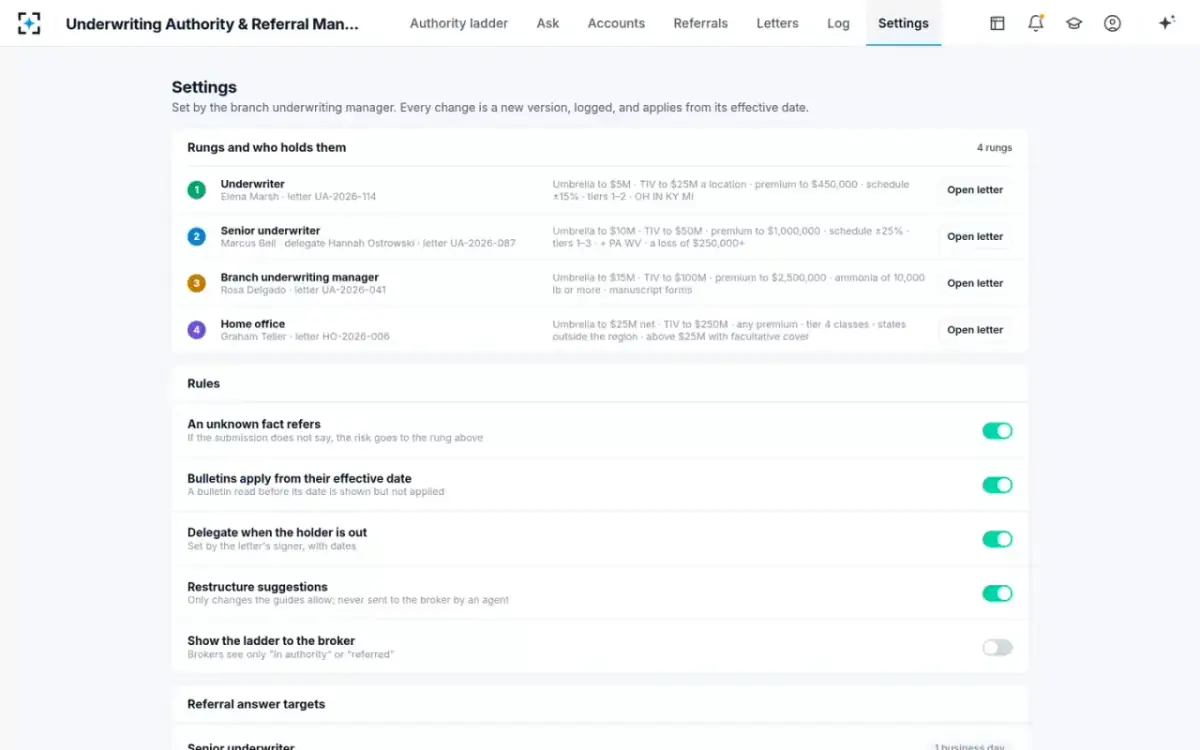This screenshot has width=1200, height=750.
Task: Open the sparkle assistant icon
Action: [x=1166, y=23]
